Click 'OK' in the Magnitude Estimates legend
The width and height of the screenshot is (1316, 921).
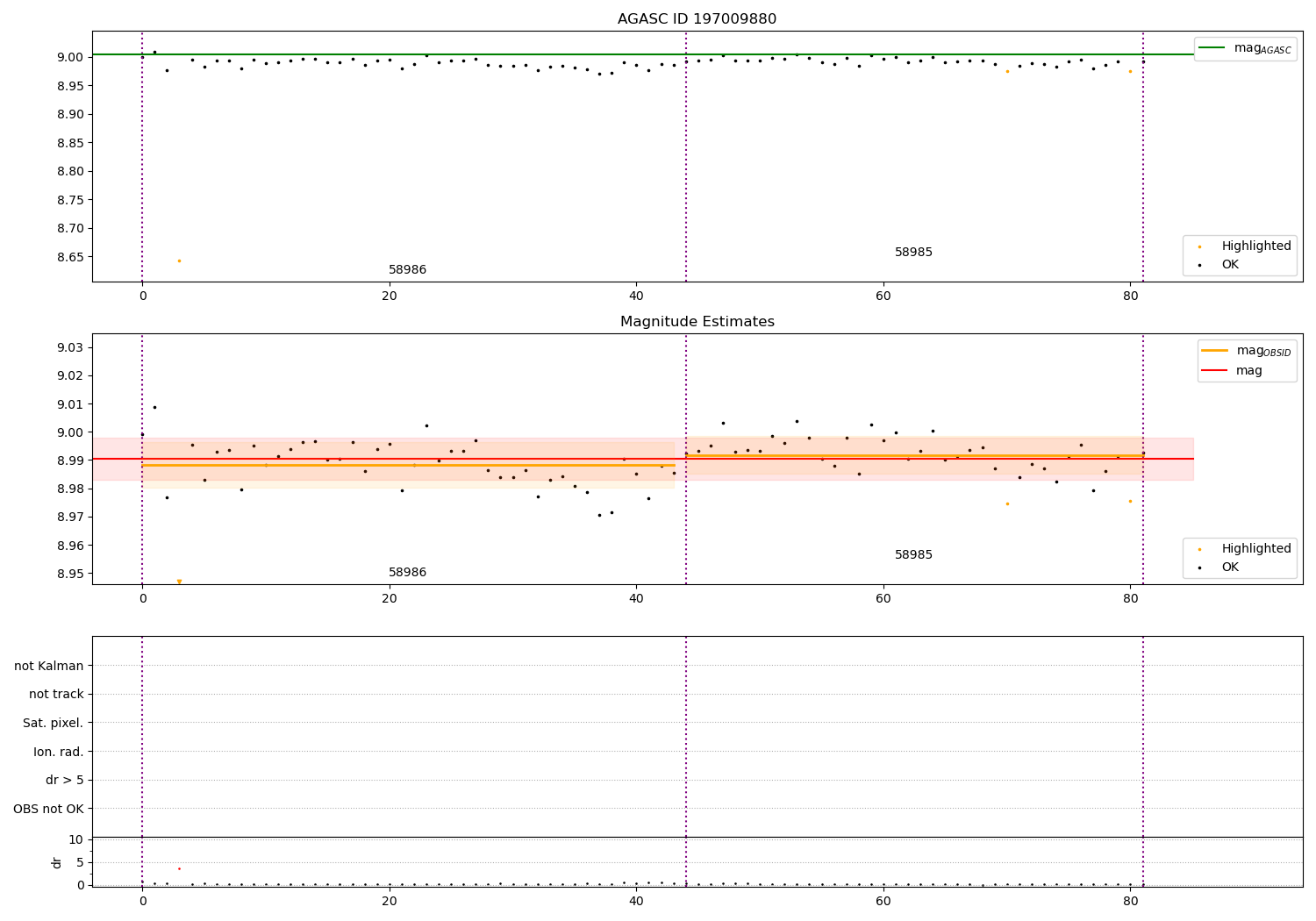pos(1219,568)
